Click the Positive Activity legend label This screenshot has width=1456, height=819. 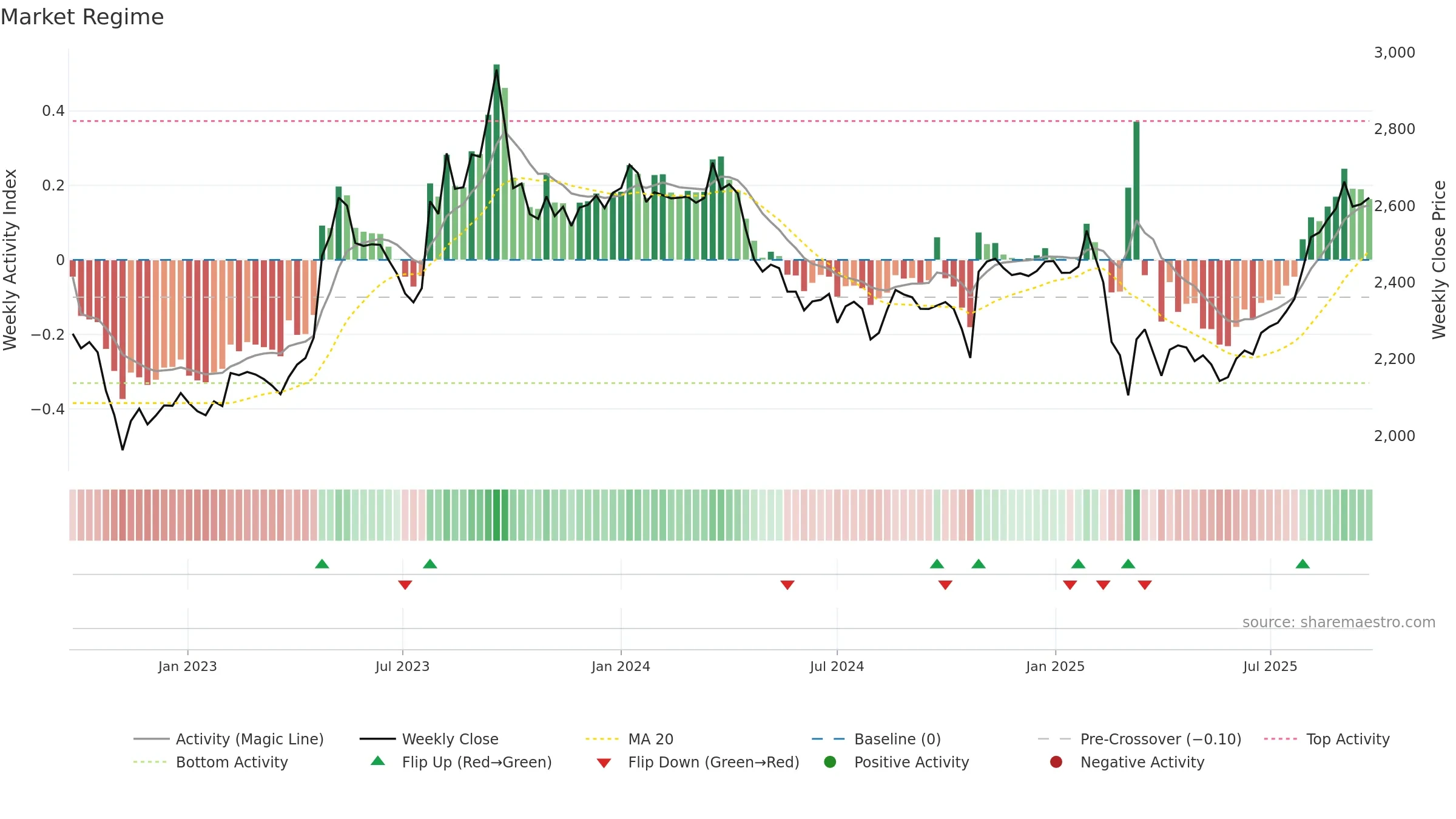pyautogui.click(x=912, y=762)
